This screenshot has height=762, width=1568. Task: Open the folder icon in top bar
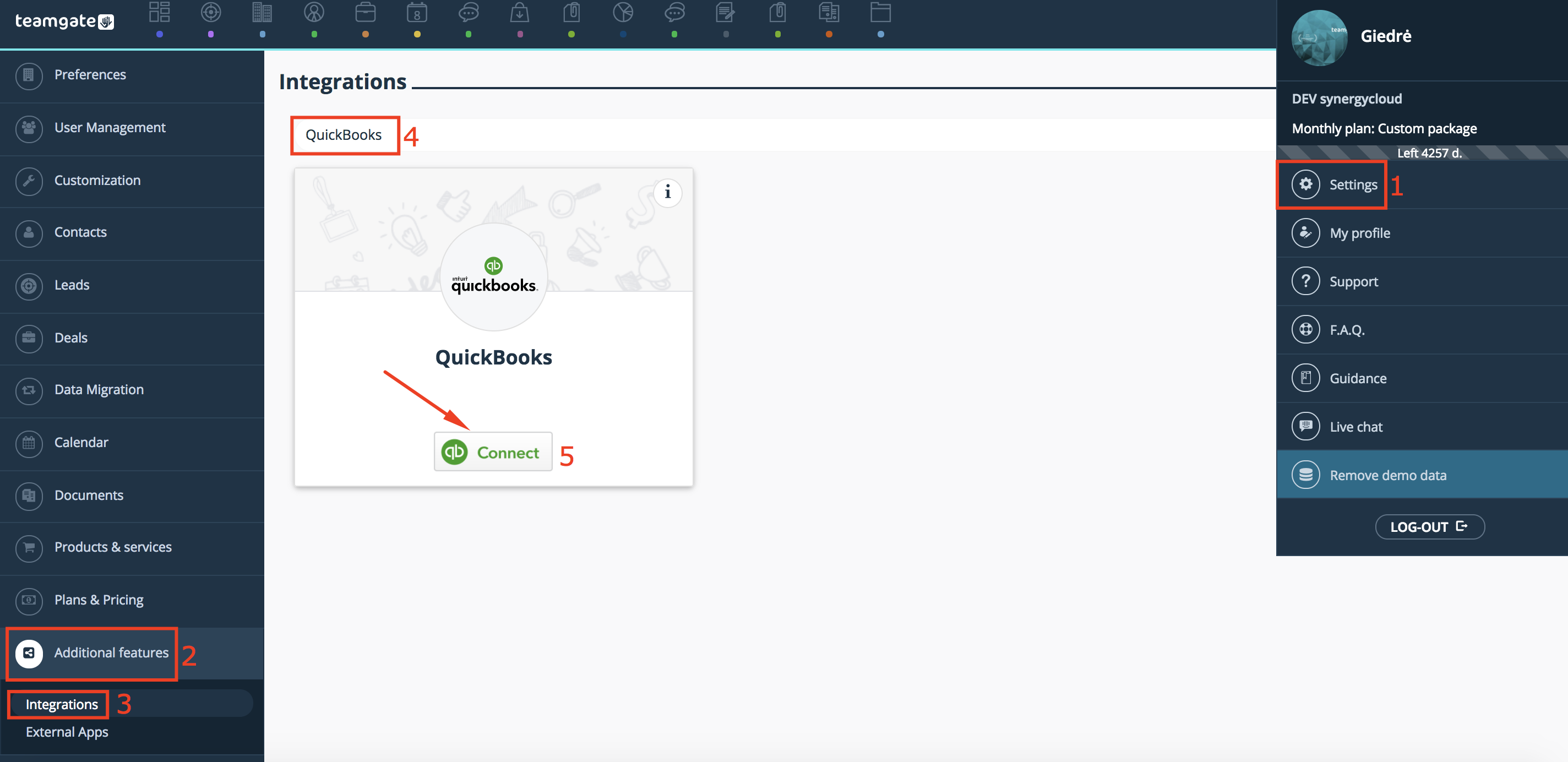[x=880, y=12]
